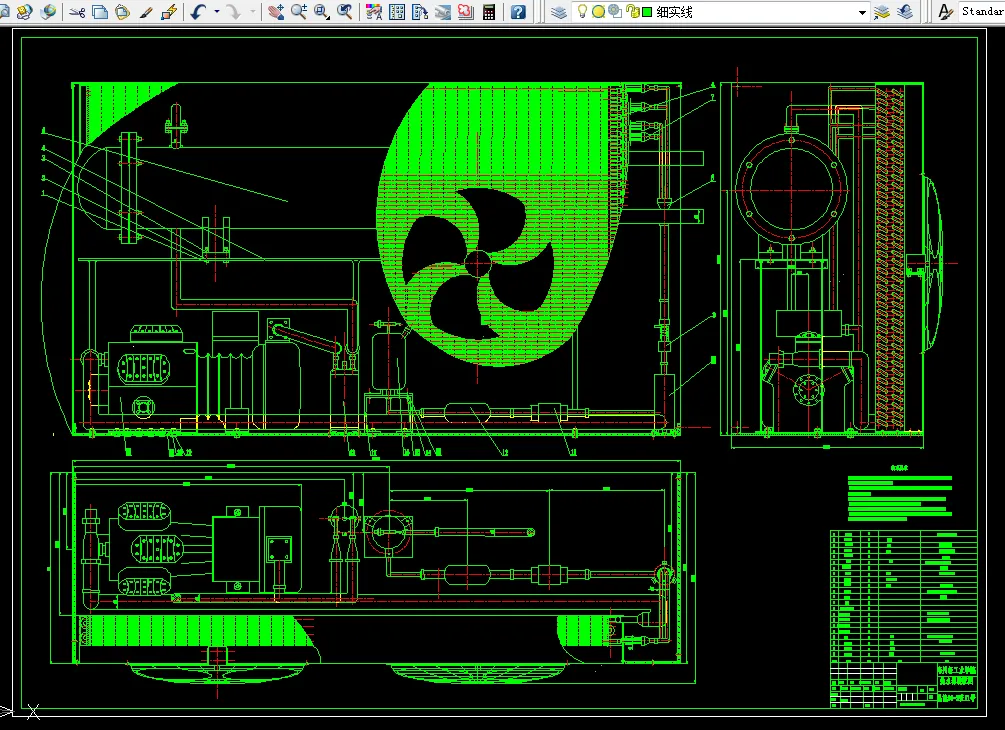Open the Properties palette icon
The height and width of the screenshot is (730, 1005).
point(374,12)
